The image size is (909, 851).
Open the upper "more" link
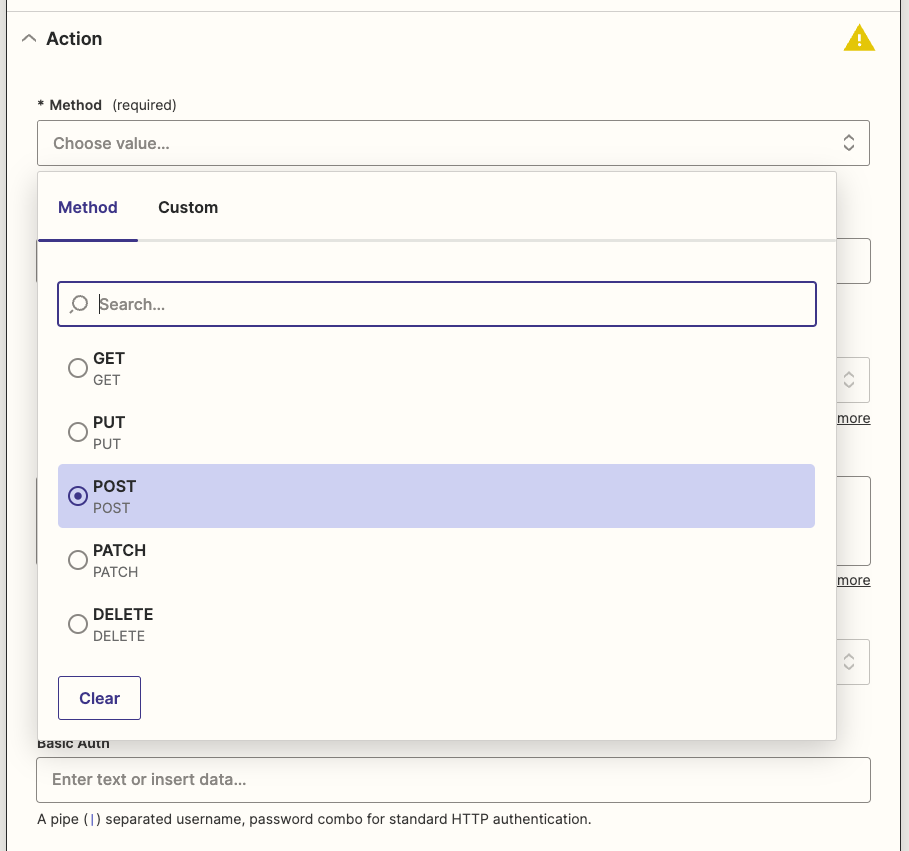pyautogui.click(x=853, y=418)
